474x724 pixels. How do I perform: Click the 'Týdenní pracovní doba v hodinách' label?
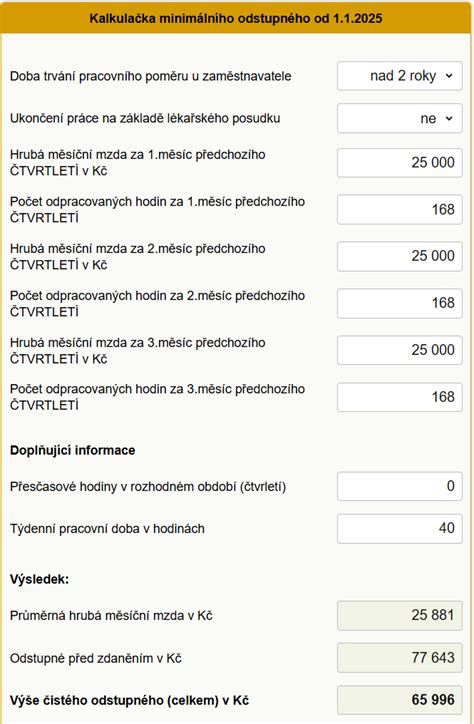pos(107,529)
